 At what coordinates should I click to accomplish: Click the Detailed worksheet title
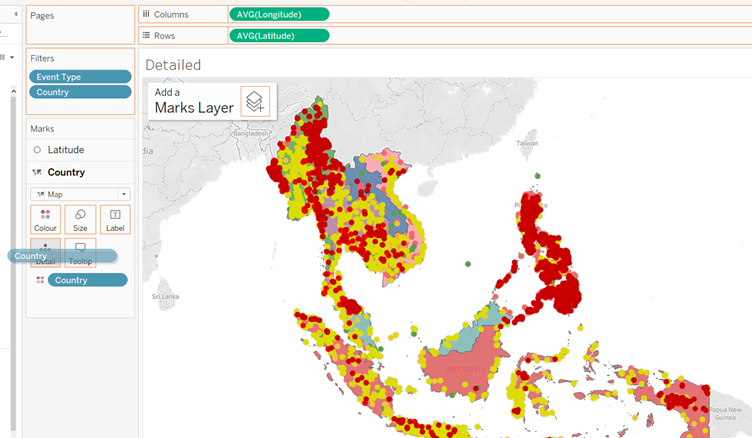pos(173,65)
